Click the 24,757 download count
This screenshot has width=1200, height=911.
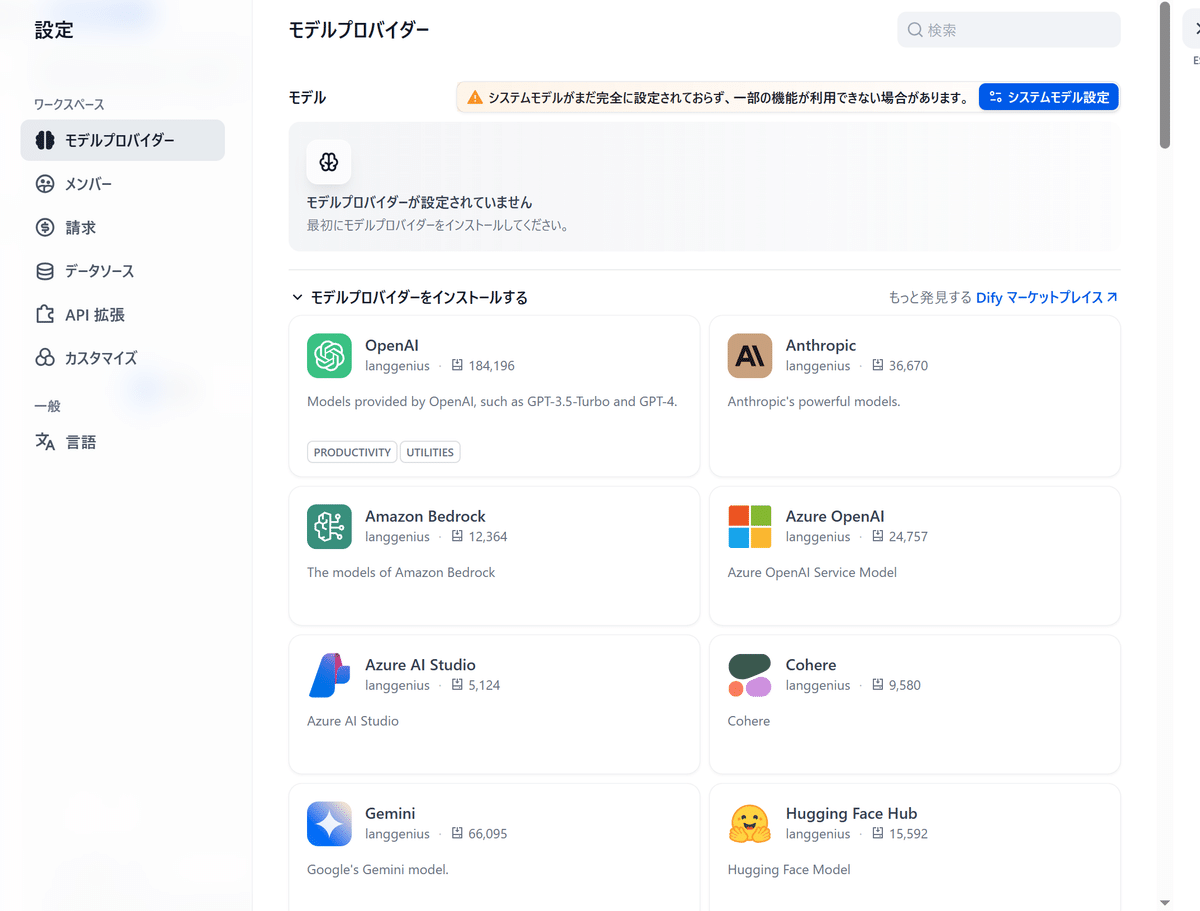click(x=908, y=537)
